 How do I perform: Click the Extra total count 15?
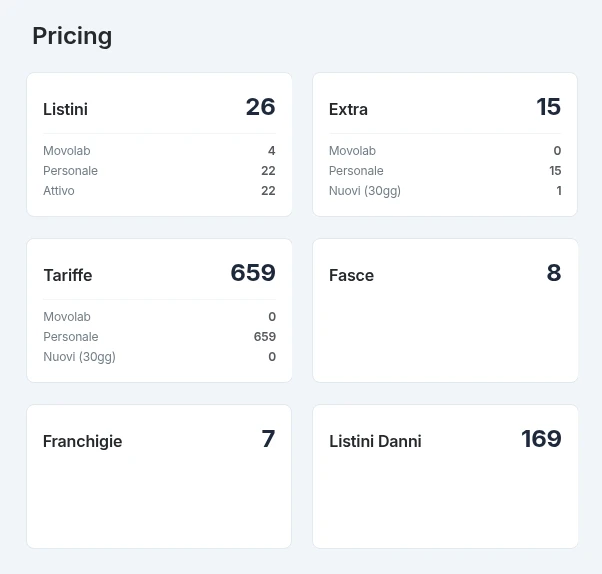549,107
